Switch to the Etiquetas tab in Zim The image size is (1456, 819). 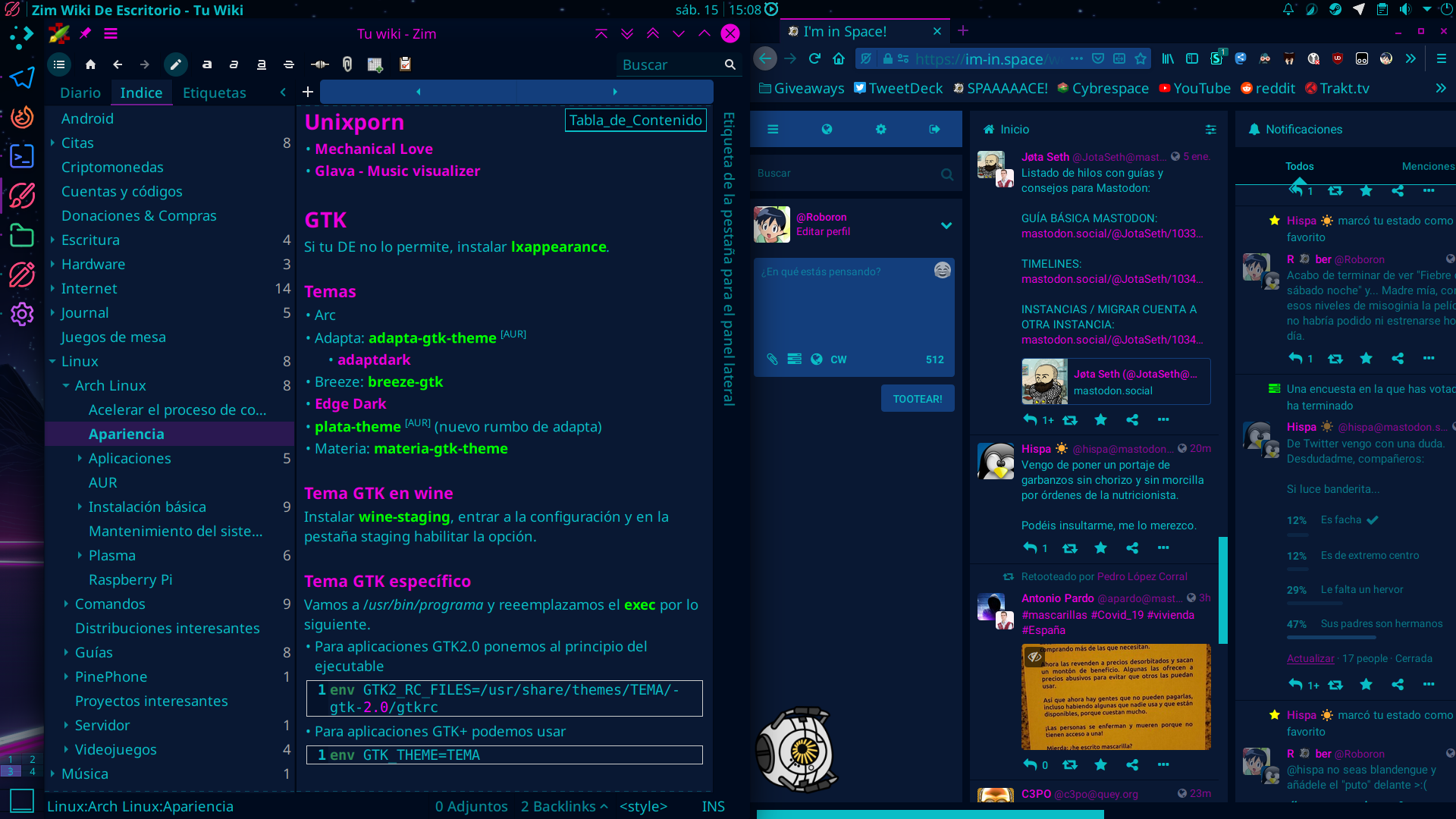click(x=214, y=91)
